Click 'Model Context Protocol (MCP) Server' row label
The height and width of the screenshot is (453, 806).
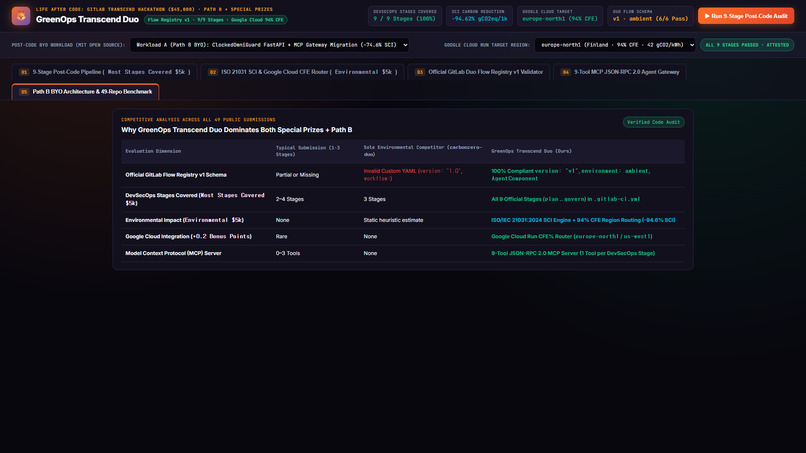point(173,253)
